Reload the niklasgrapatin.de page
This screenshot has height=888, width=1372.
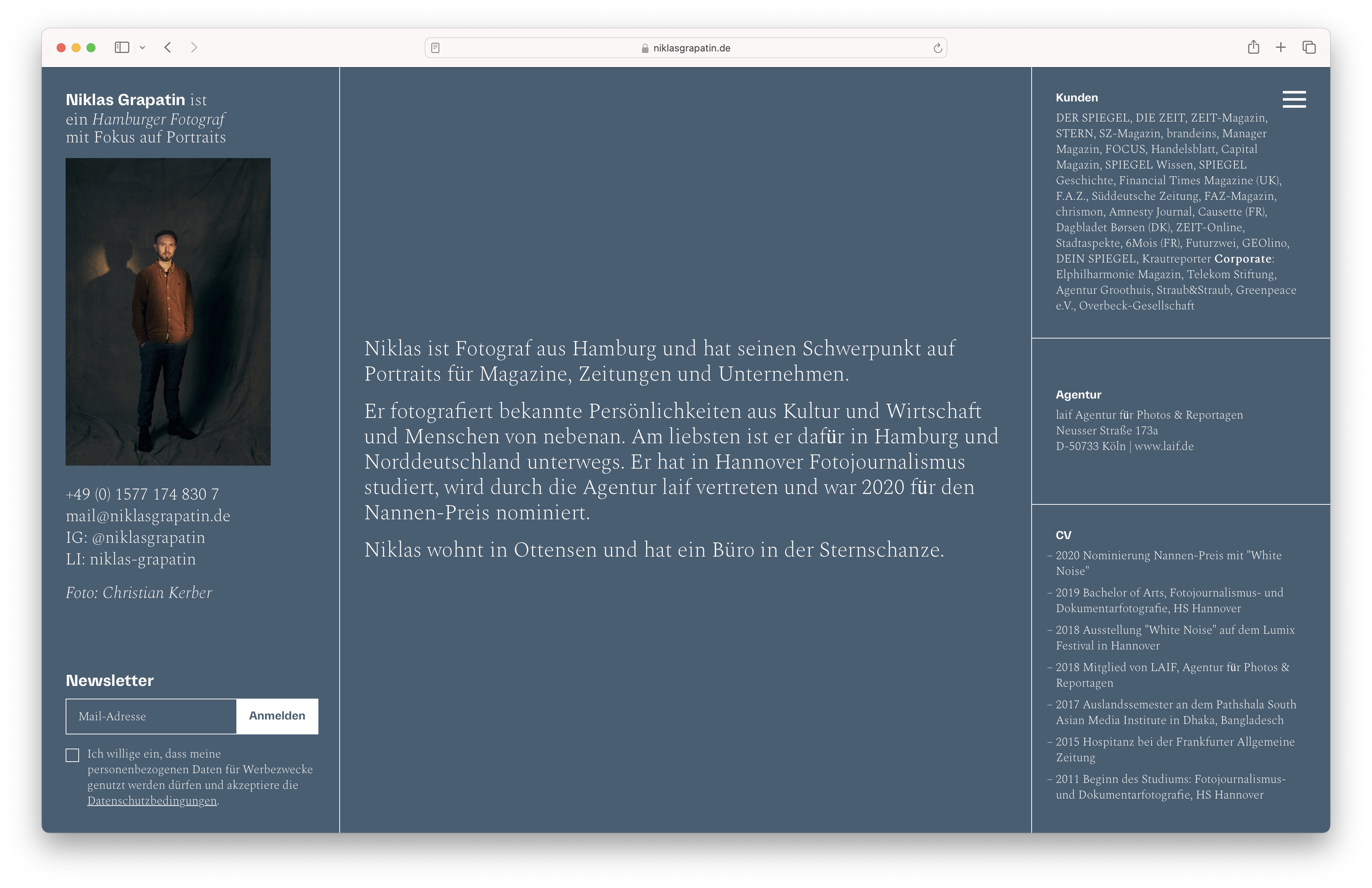coord(937,48)
